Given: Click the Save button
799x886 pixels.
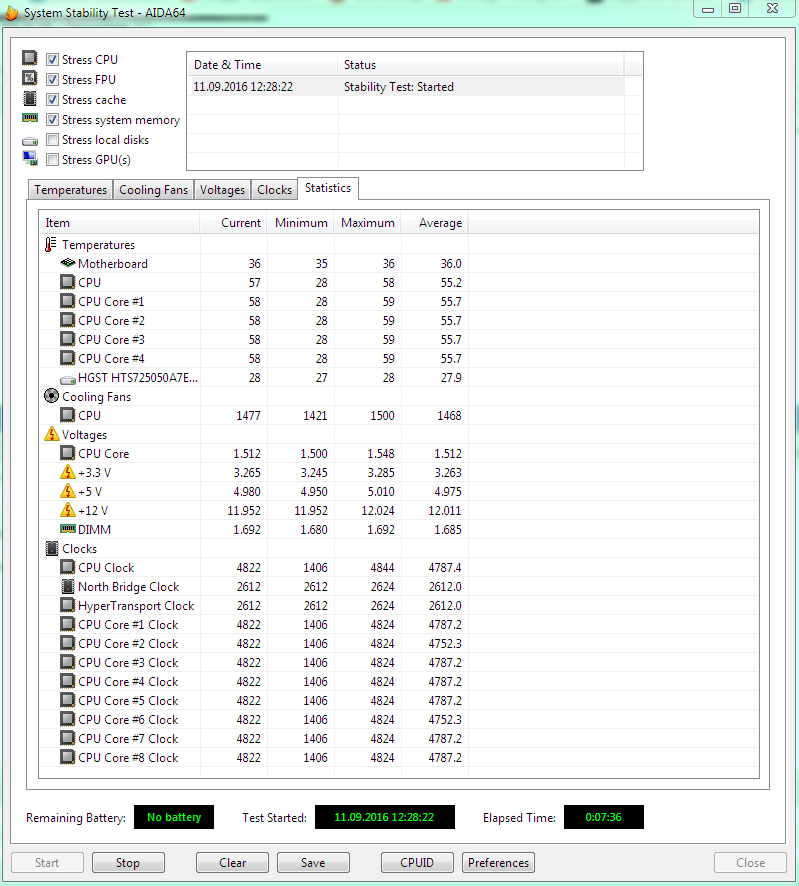Looking at the screenshot, I should click(313, 863).
